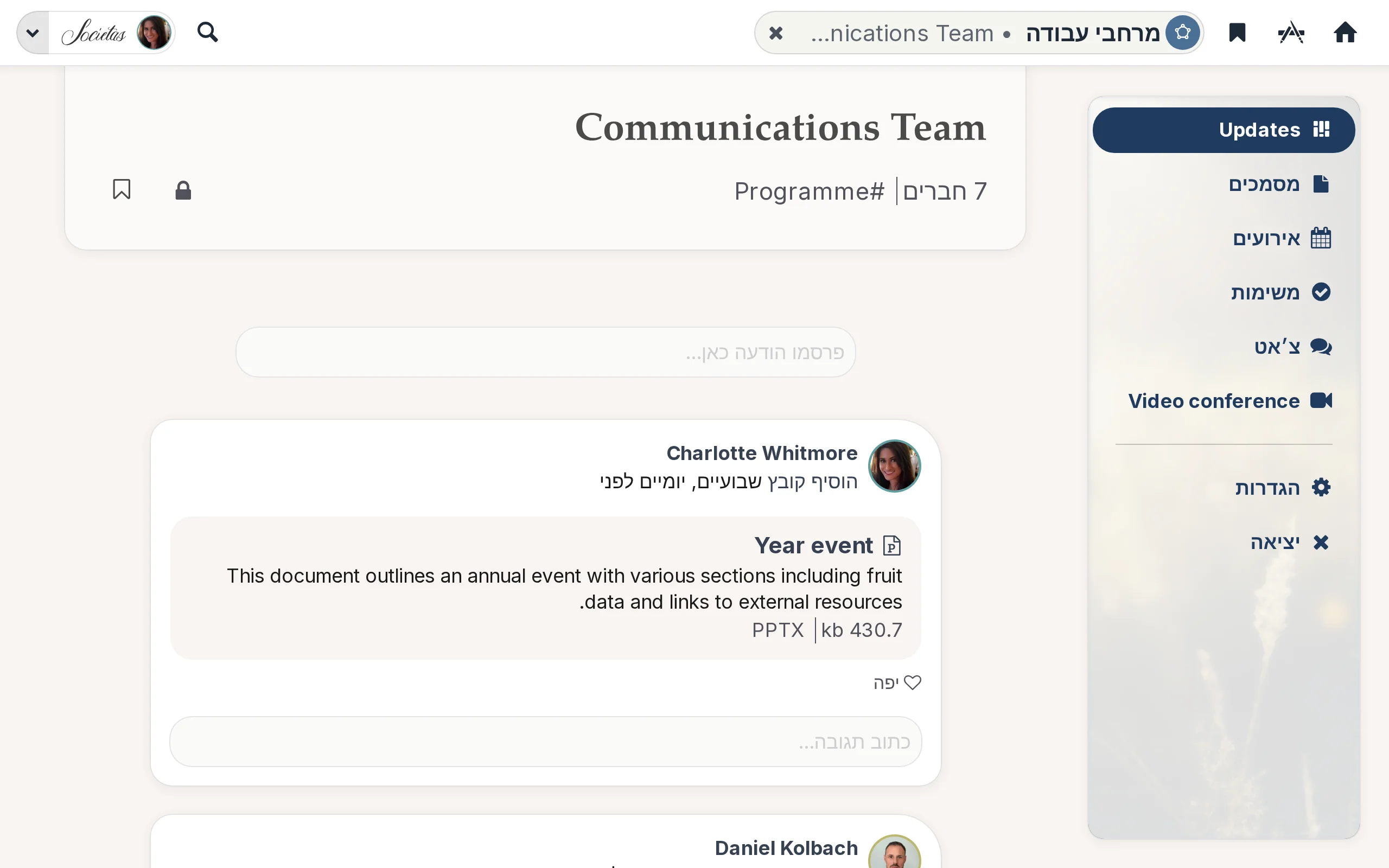Open Charlotte Whitmore's profile name
This screenshot has width=1389, height=868.
(x=762, y=453)
